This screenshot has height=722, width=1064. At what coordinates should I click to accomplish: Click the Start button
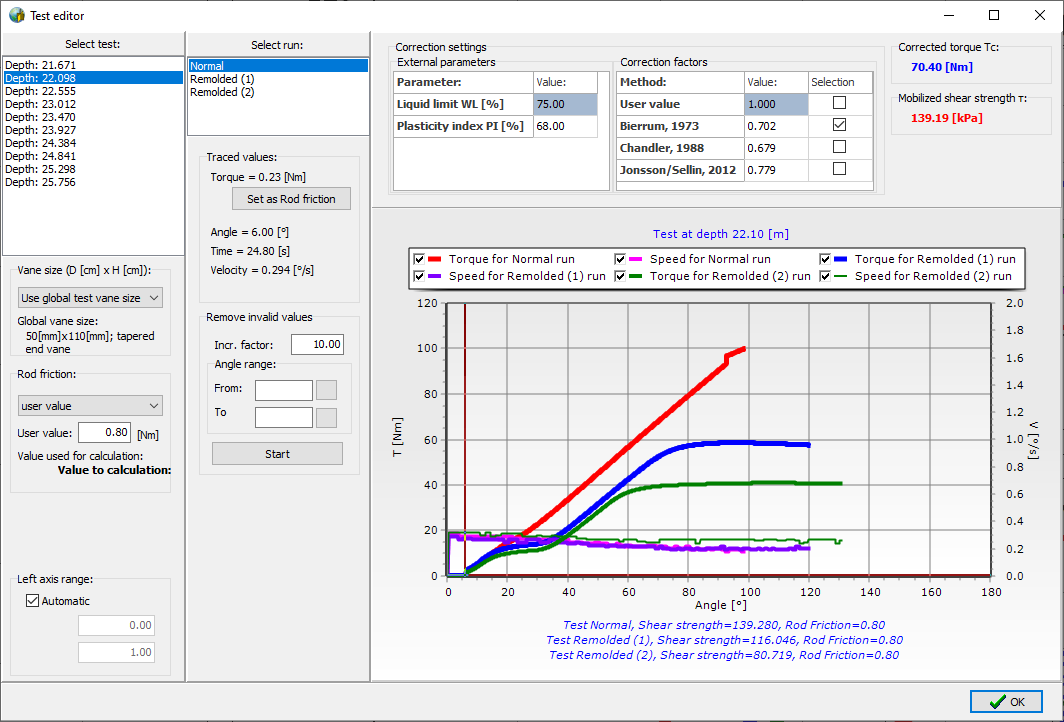[277, 454]
